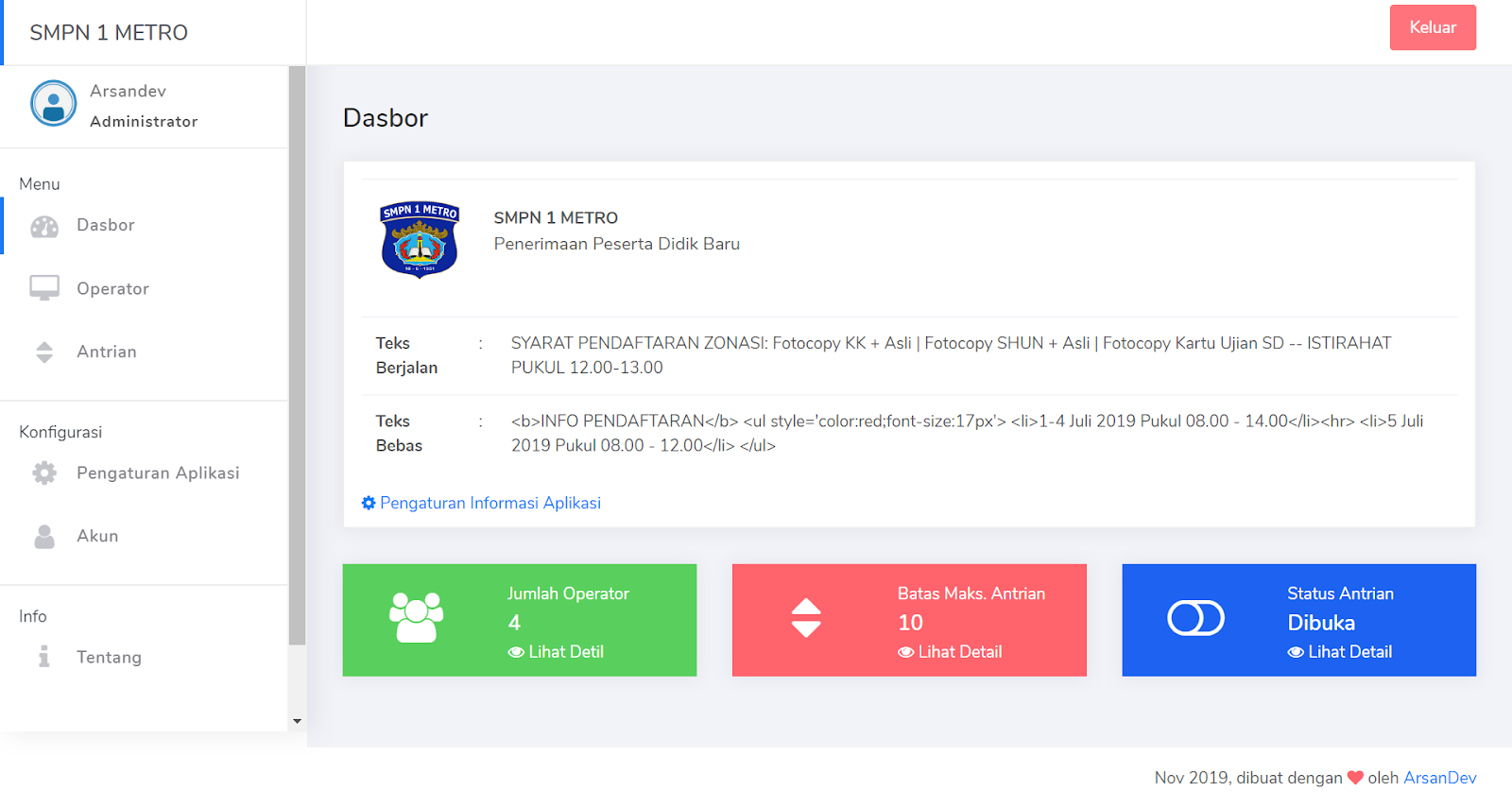
Task: Click the Operator monitor icon in sidebar
Action: tap(44, 288)
